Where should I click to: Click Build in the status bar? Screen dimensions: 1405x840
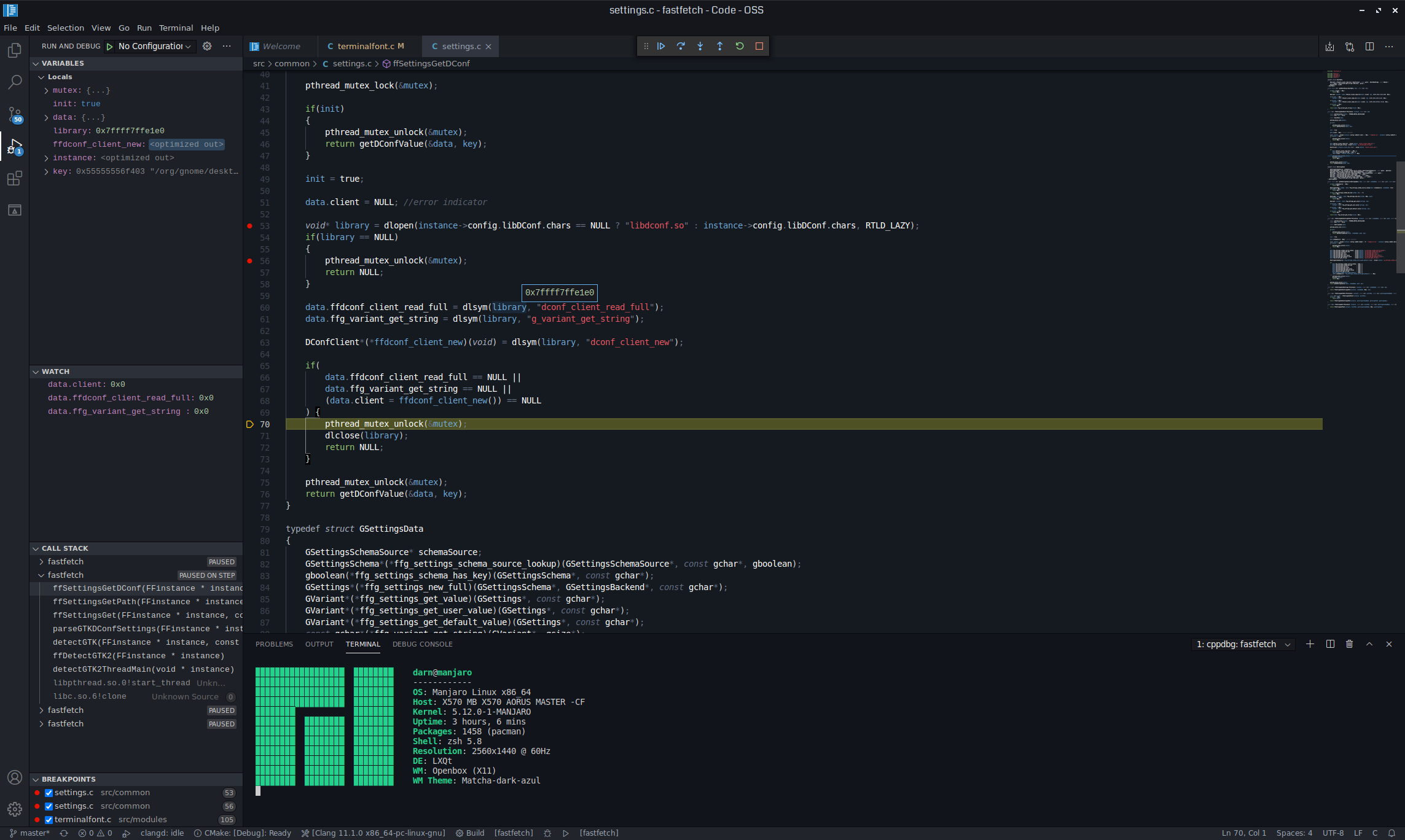(x=475, y=833)
